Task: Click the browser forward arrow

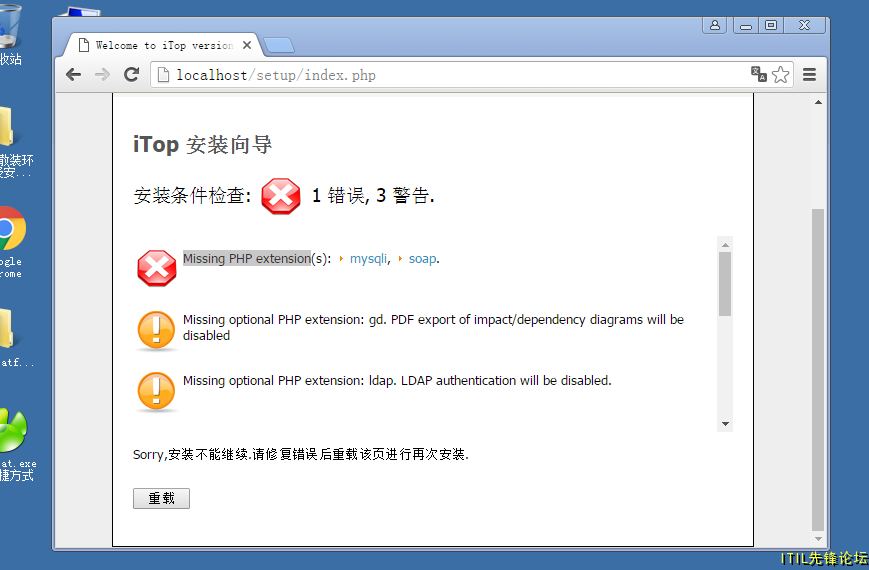Action: pyautogui.click(x=103, y=75)
